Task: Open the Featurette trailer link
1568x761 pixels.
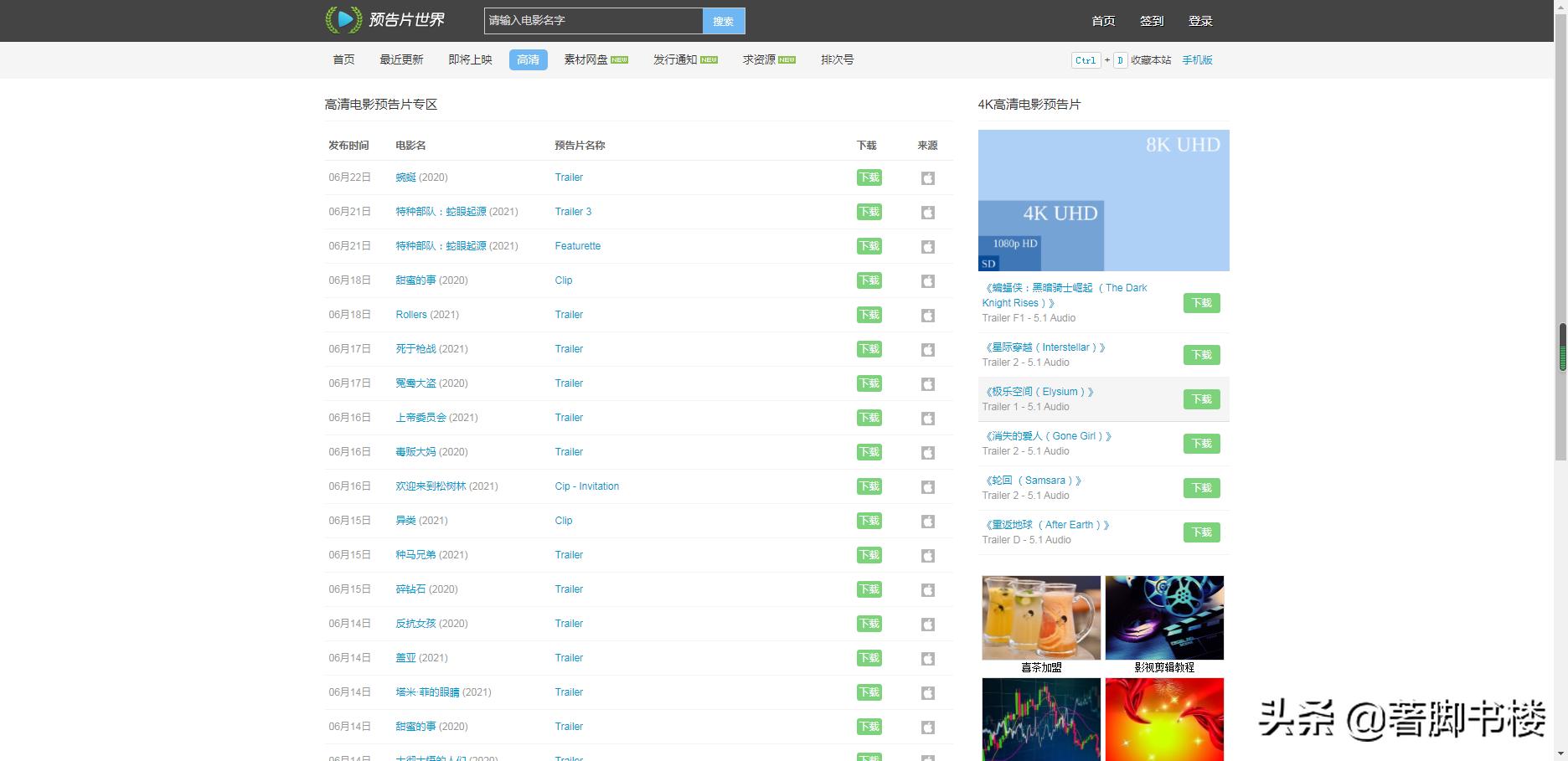Action: pos(578,246)
